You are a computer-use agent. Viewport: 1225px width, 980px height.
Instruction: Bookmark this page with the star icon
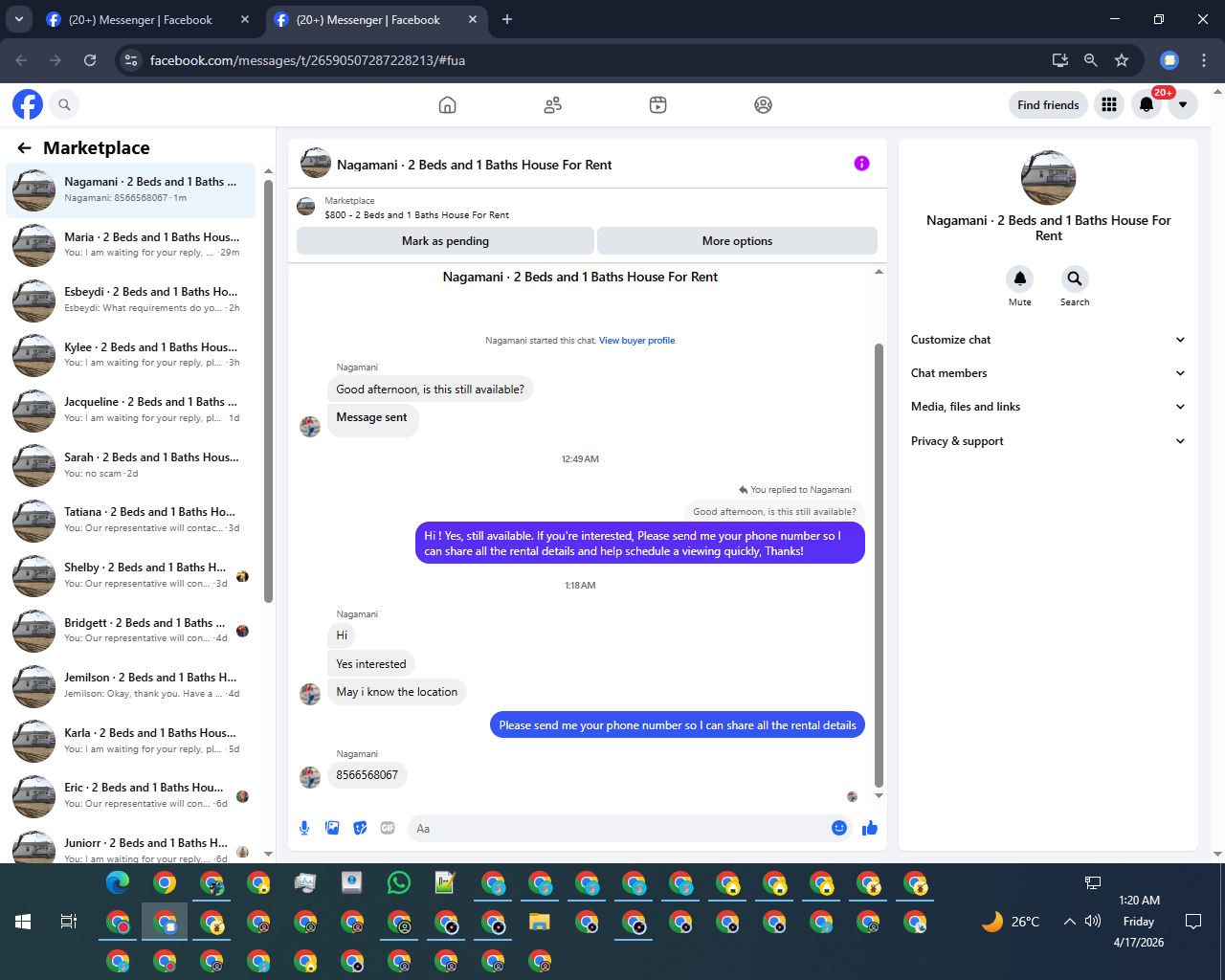coord(1122,60)
